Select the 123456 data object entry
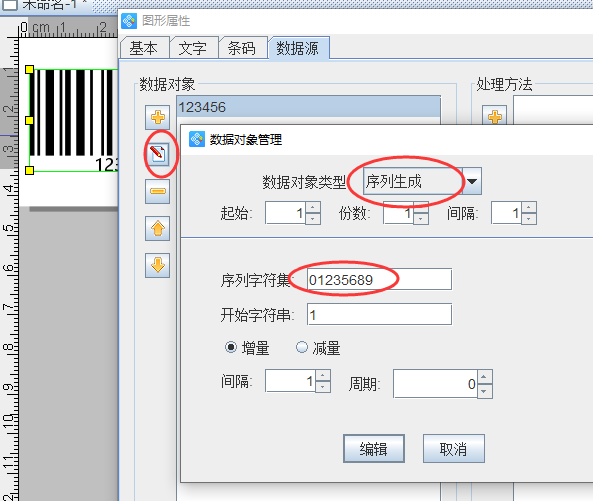 click(x=309, y=107)
